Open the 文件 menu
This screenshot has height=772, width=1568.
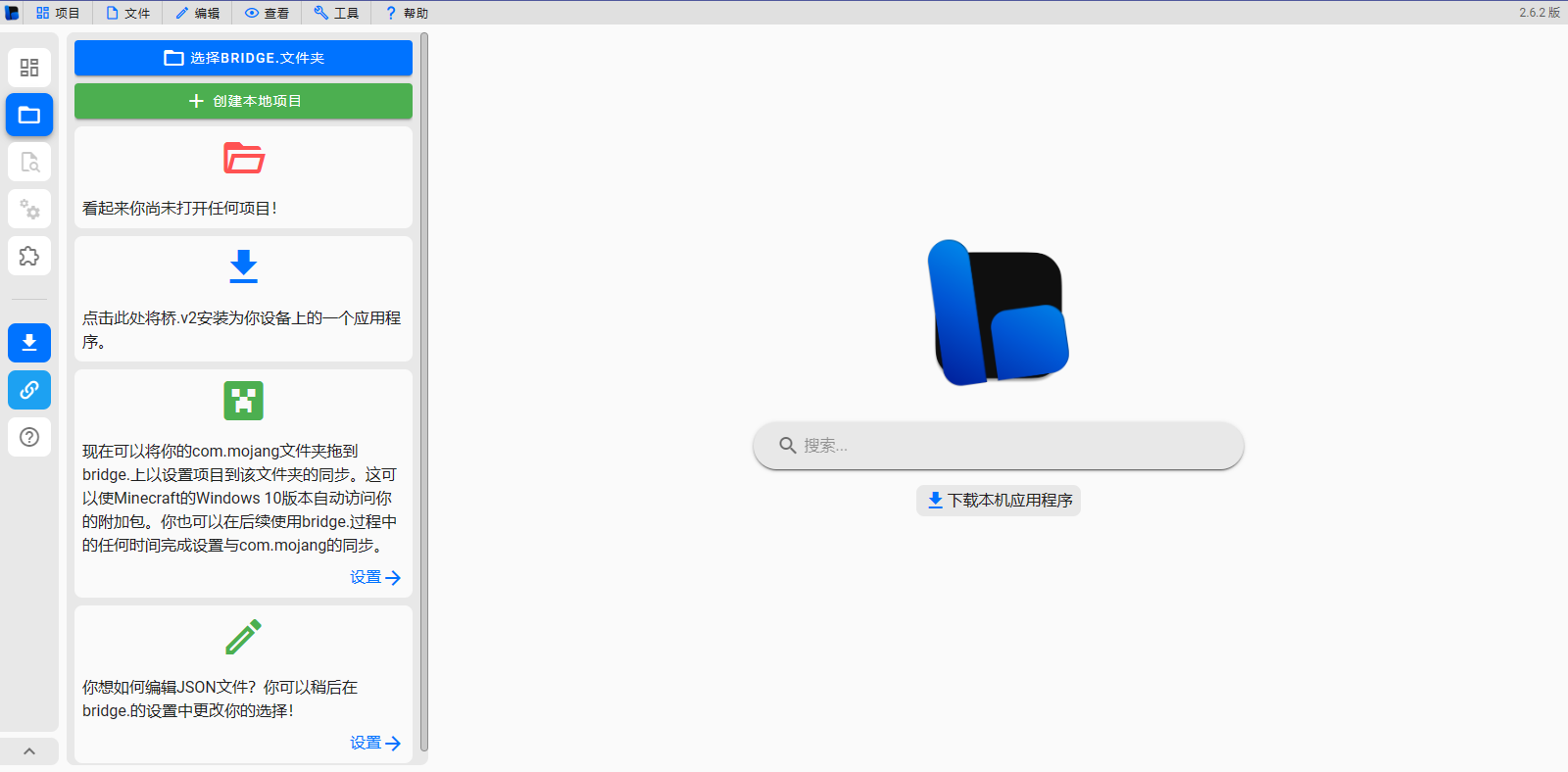128,13
